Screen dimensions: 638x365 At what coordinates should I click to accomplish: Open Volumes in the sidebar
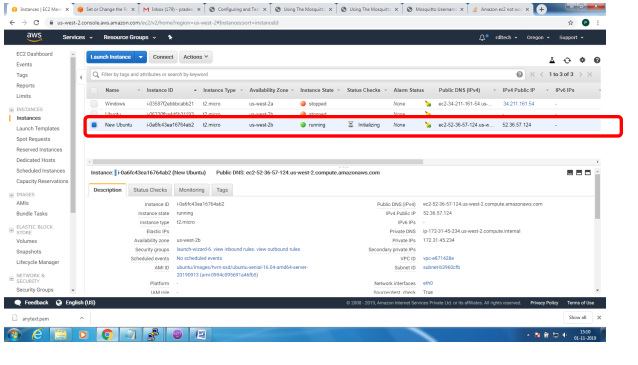26,241
